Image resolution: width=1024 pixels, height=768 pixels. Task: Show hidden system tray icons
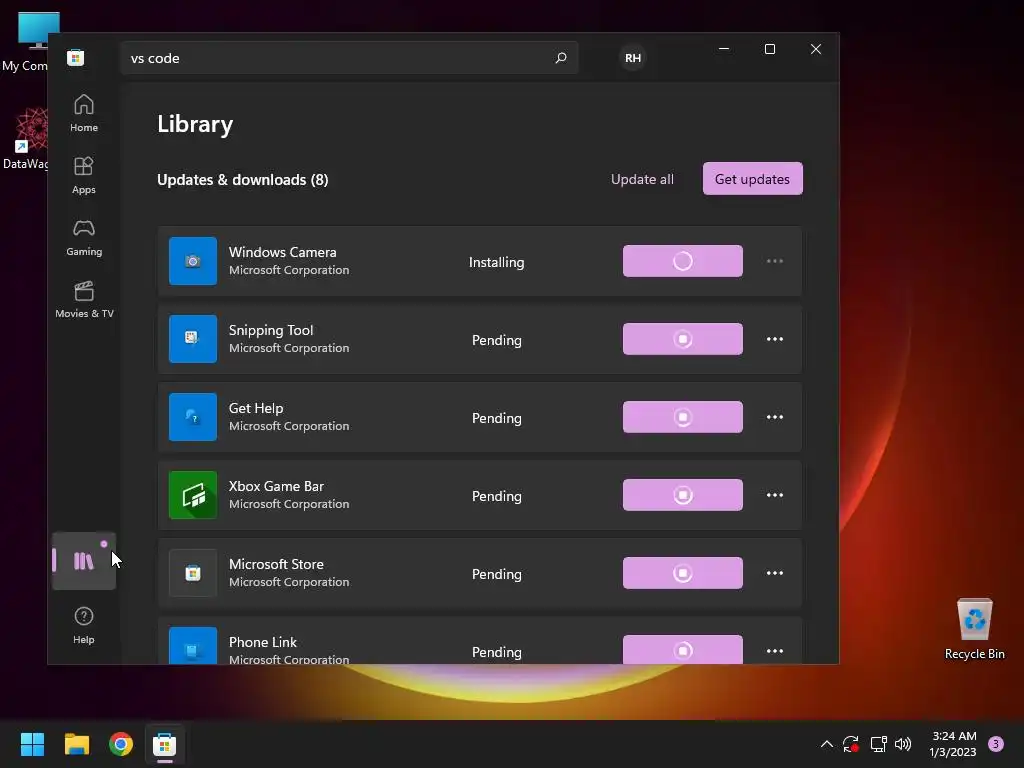coord(826,744)
